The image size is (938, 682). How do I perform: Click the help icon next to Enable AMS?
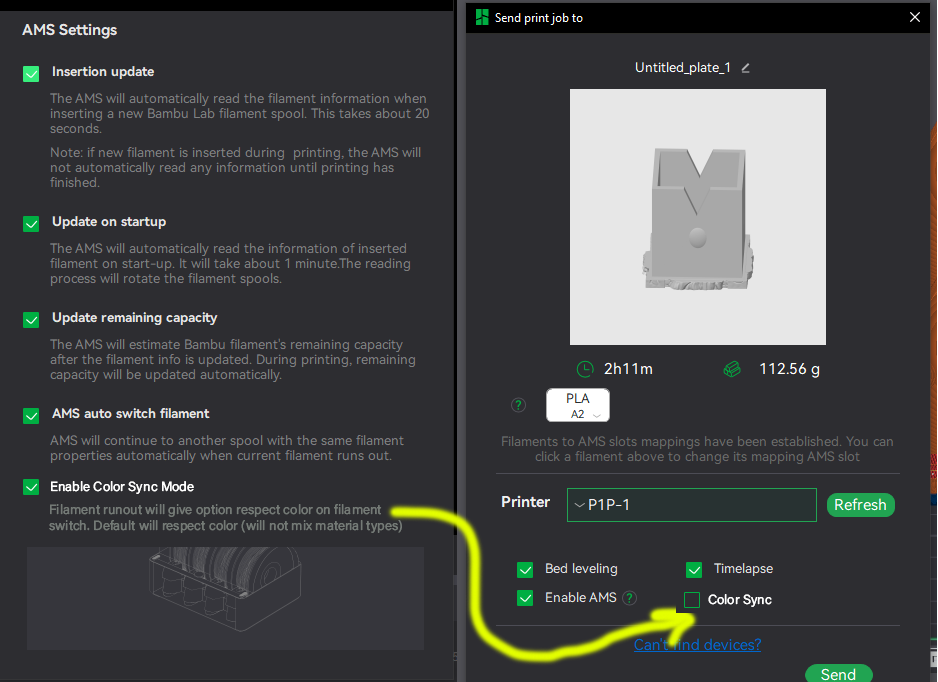point(629,598)
